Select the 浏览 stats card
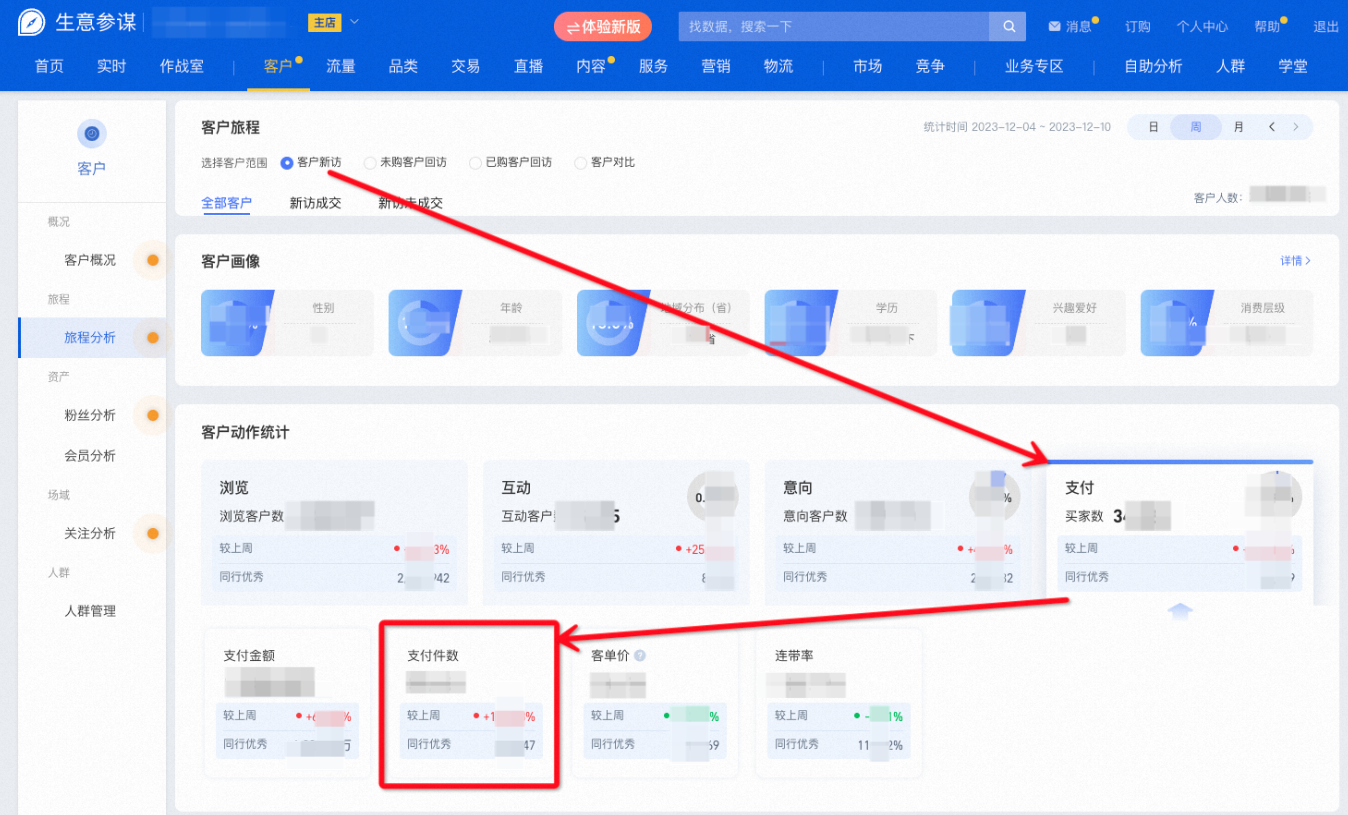Viewport: 1348px width, 815px height. (x=334, y=532)
